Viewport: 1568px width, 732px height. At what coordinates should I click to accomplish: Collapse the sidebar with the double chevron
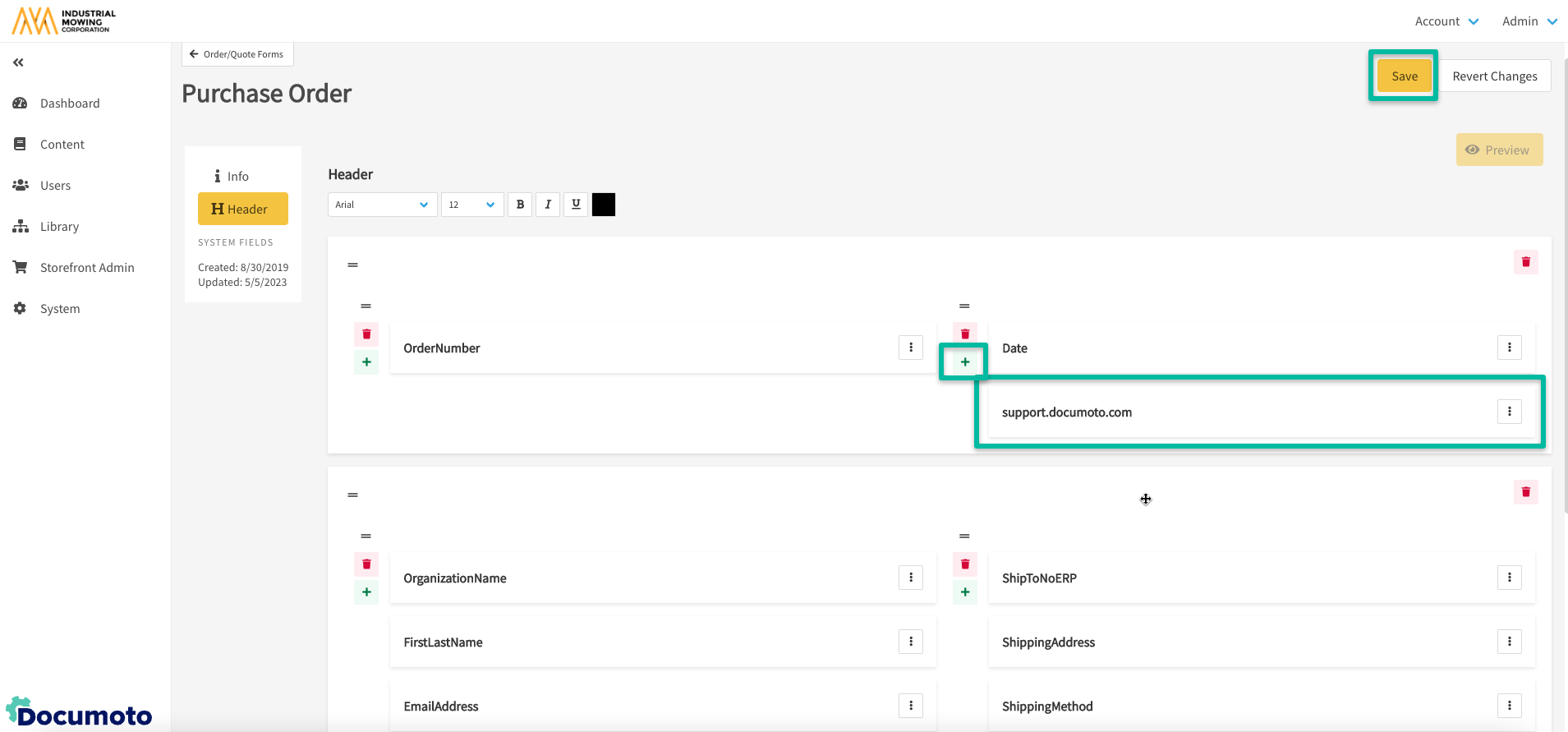coord(18,62)
